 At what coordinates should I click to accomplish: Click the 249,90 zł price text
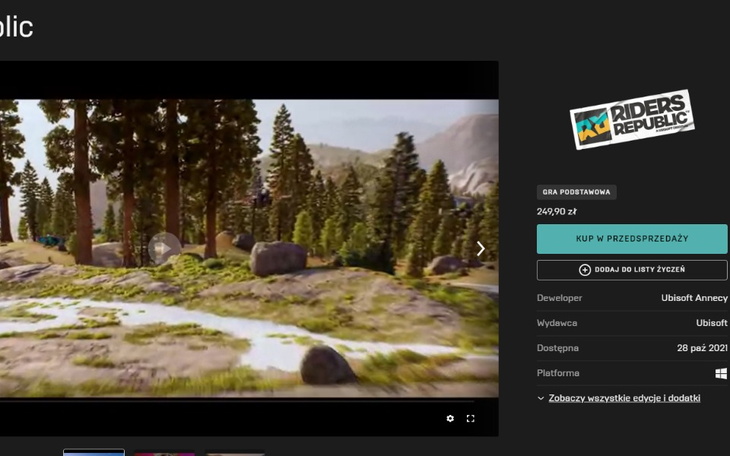[557, 211]
